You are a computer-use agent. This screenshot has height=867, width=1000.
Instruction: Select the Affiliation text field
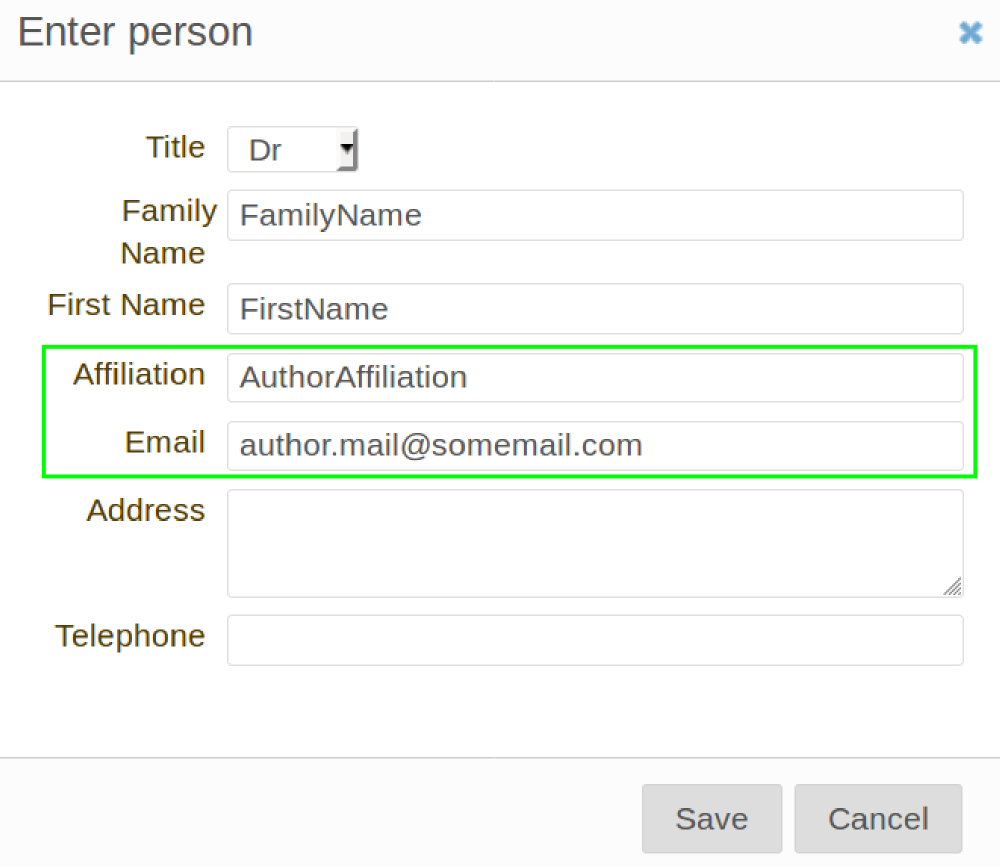595,377
